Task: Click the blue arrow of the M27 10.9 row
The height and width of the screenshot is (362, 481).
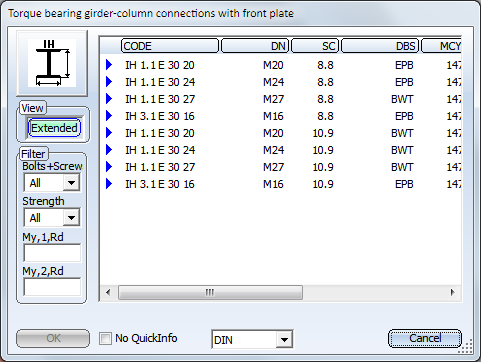Action: (x=109, y=167)
